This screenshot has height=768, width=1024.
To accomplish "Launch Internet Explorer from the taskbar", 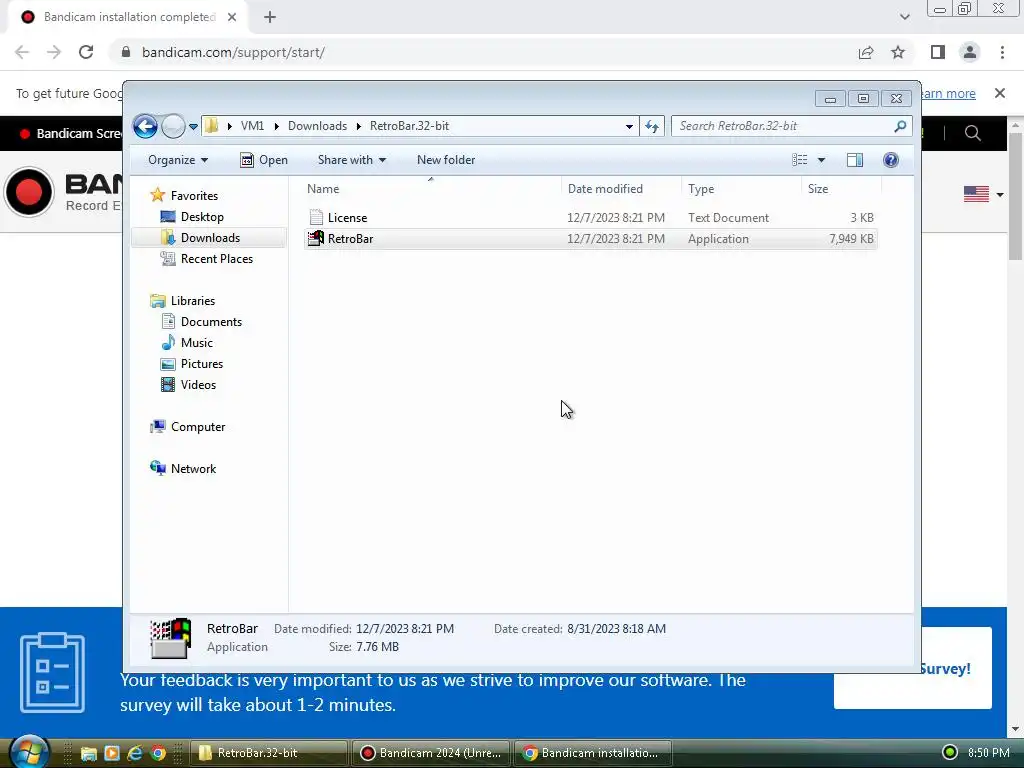I will (135, 753).
